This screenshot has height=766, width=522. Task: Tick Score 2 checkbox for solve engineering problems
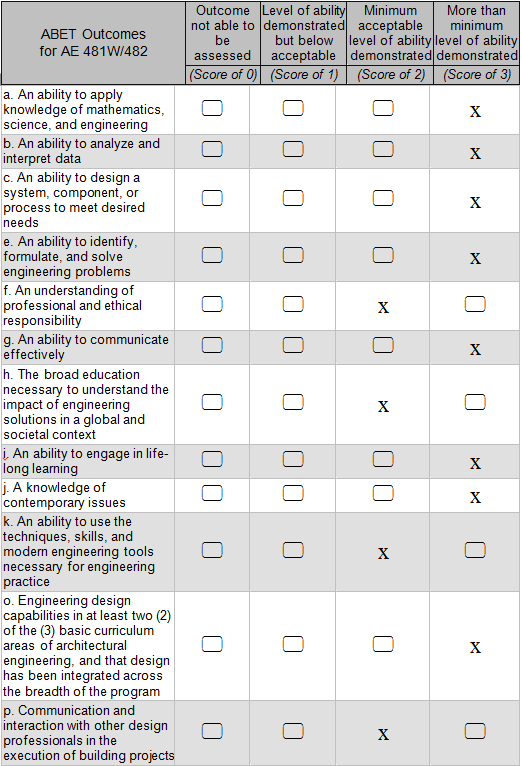pyautogui.click(x=383, y=255)
